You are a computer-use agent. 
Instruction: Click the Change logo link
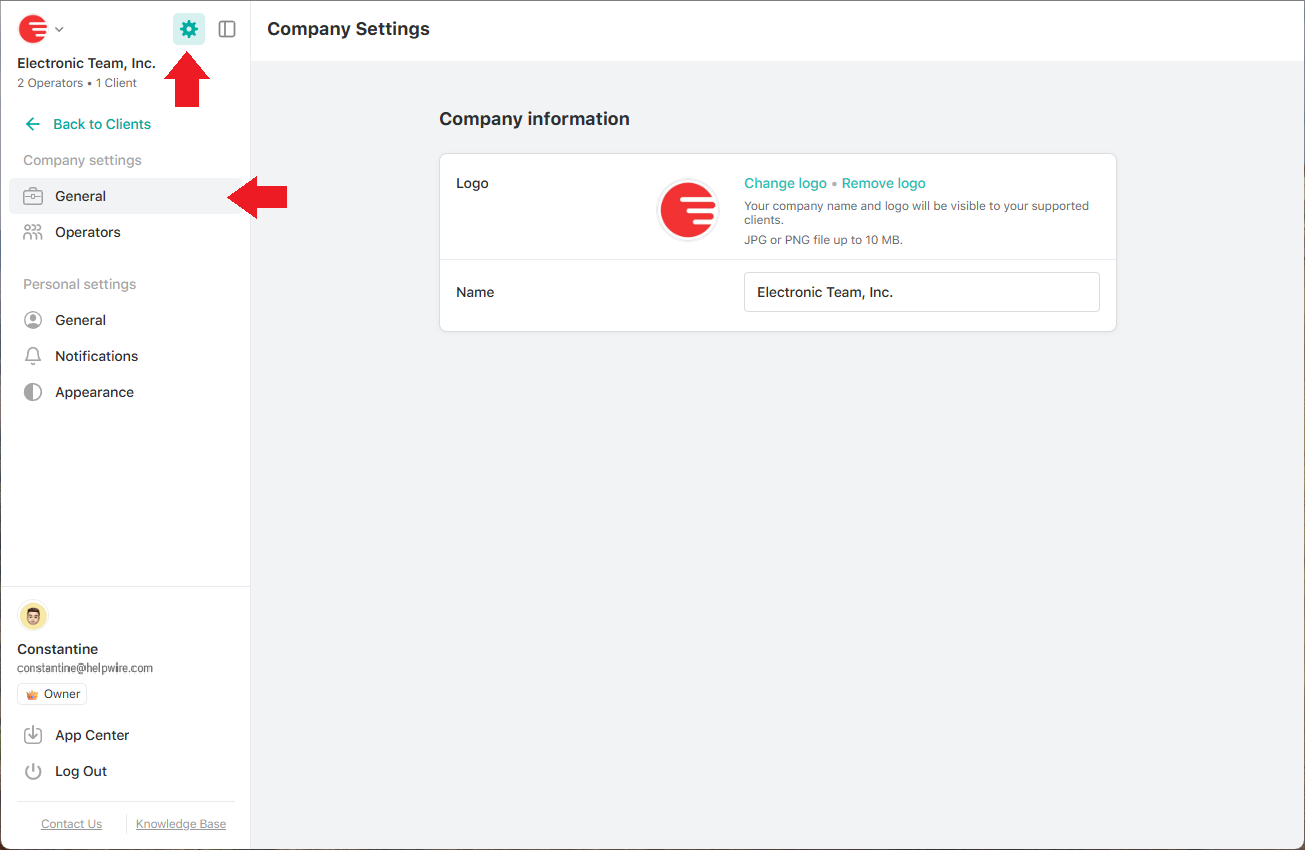[x=785, y=183]
